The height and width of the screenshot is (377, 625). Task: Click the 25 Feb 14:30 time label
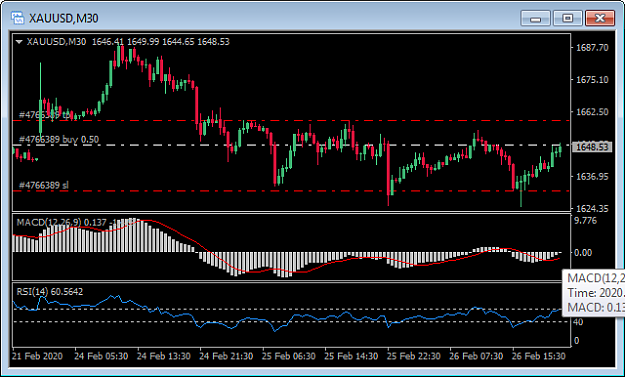point(351,355)
